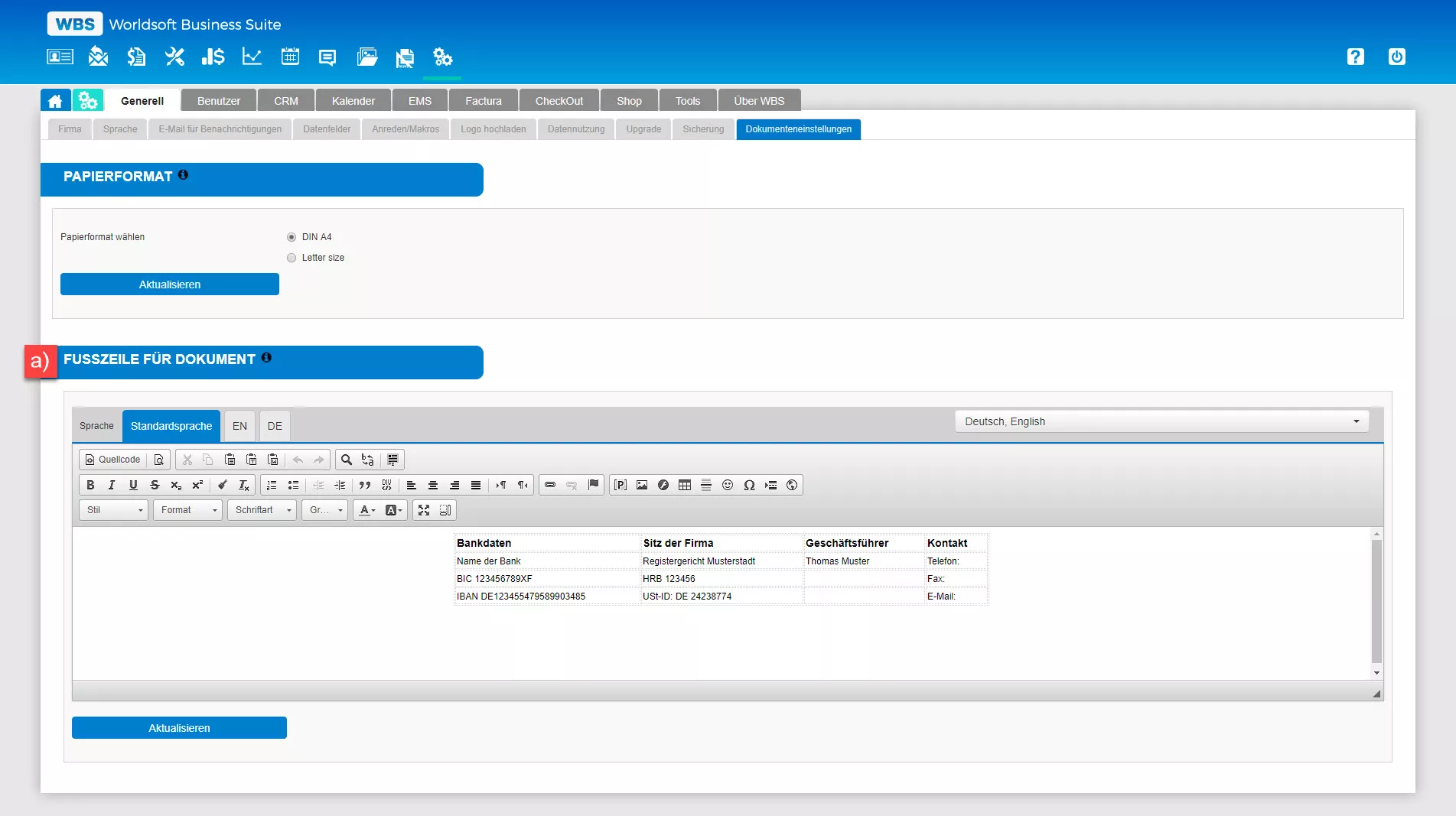
Task: Open the background color picker
Action: [393, 510]
